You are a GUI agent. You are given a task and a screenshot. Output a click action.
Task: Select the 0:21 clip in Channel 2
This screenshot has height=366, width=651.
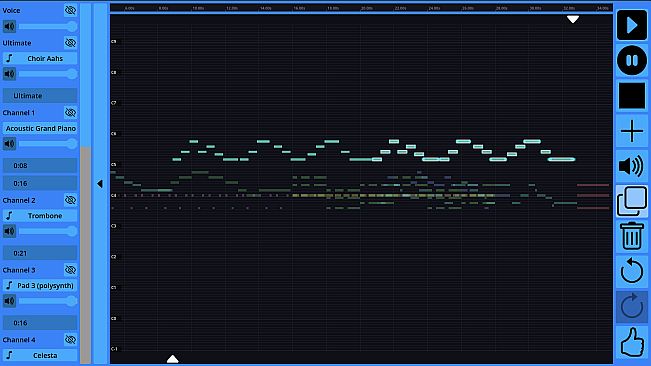[40, 253]
